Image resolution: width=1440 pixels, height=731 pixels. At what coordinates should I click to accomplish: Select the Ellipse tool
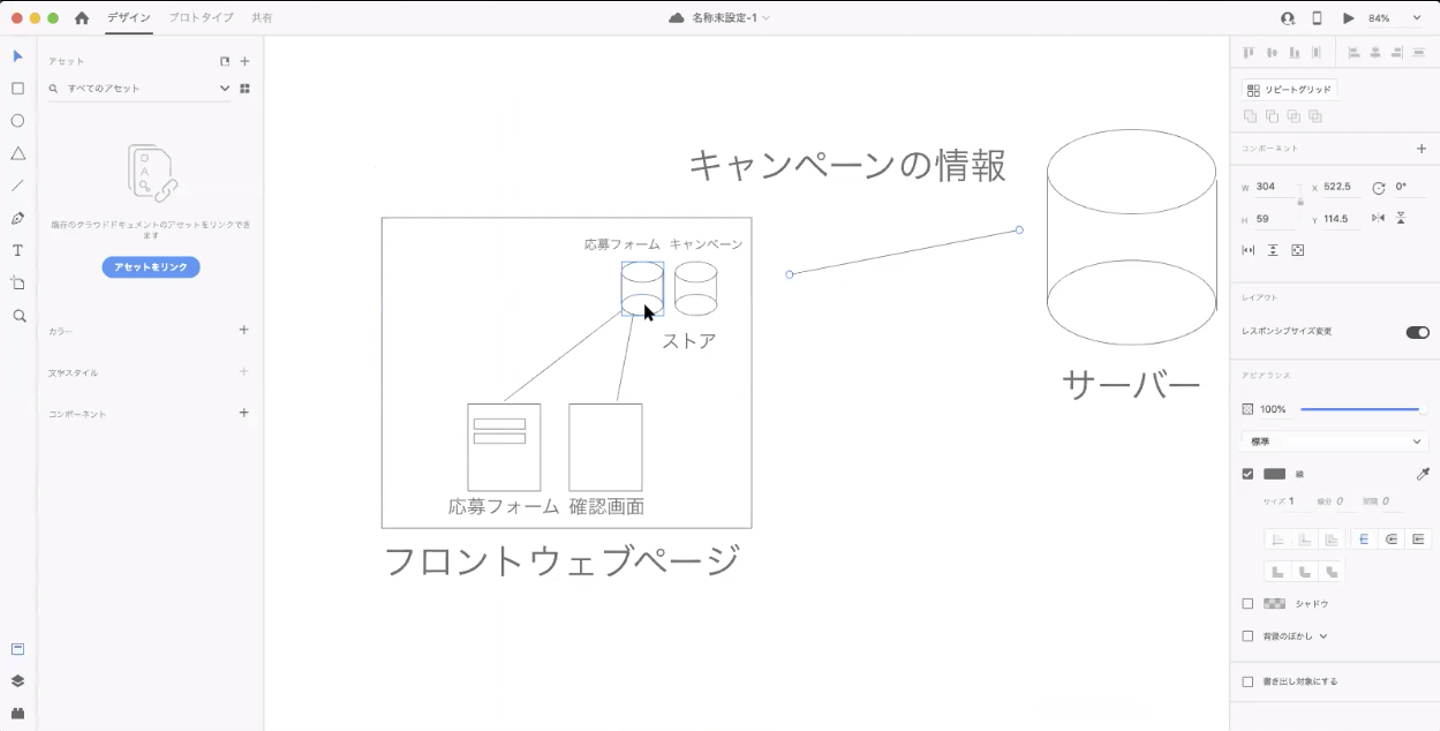pyautogui.click(x=17, y=121)
